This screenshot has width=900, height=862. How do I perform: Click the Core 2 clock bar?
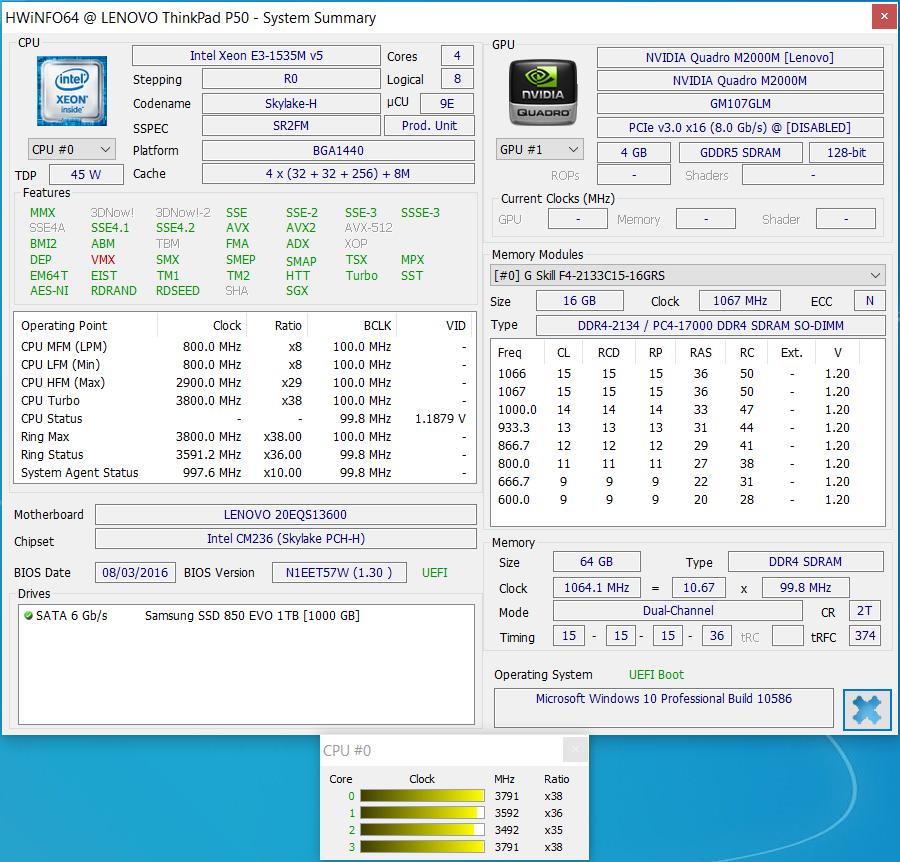[x=422, y=830]
